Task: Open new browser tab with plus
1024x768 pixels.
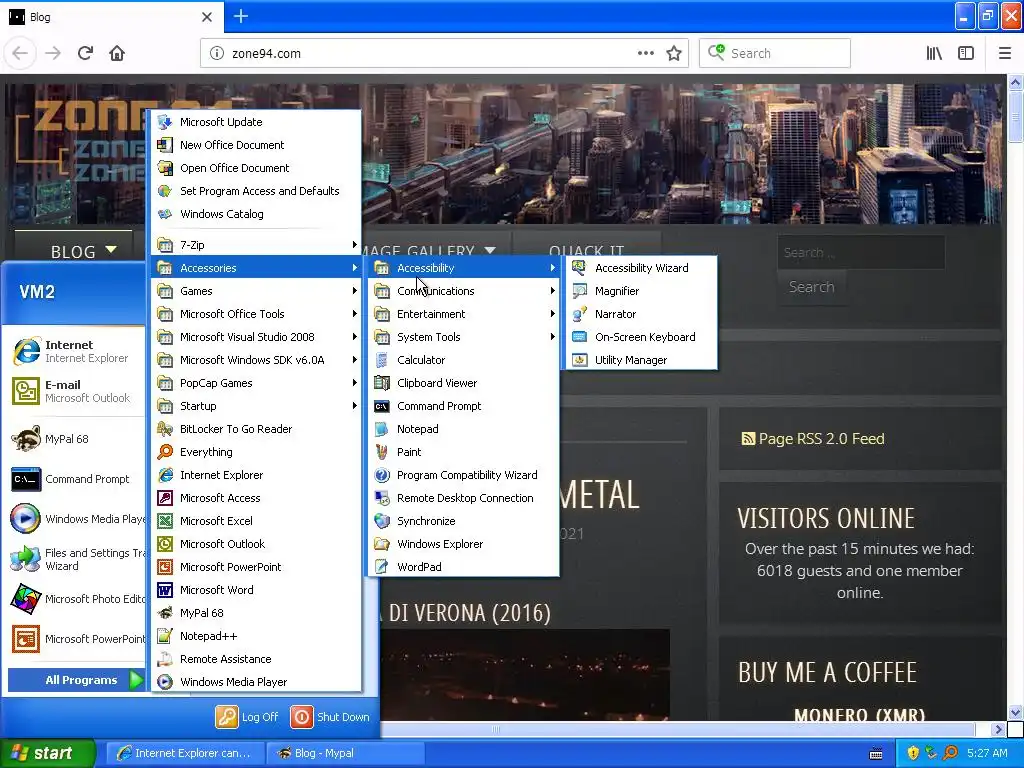Action: (x=240, y=16)
